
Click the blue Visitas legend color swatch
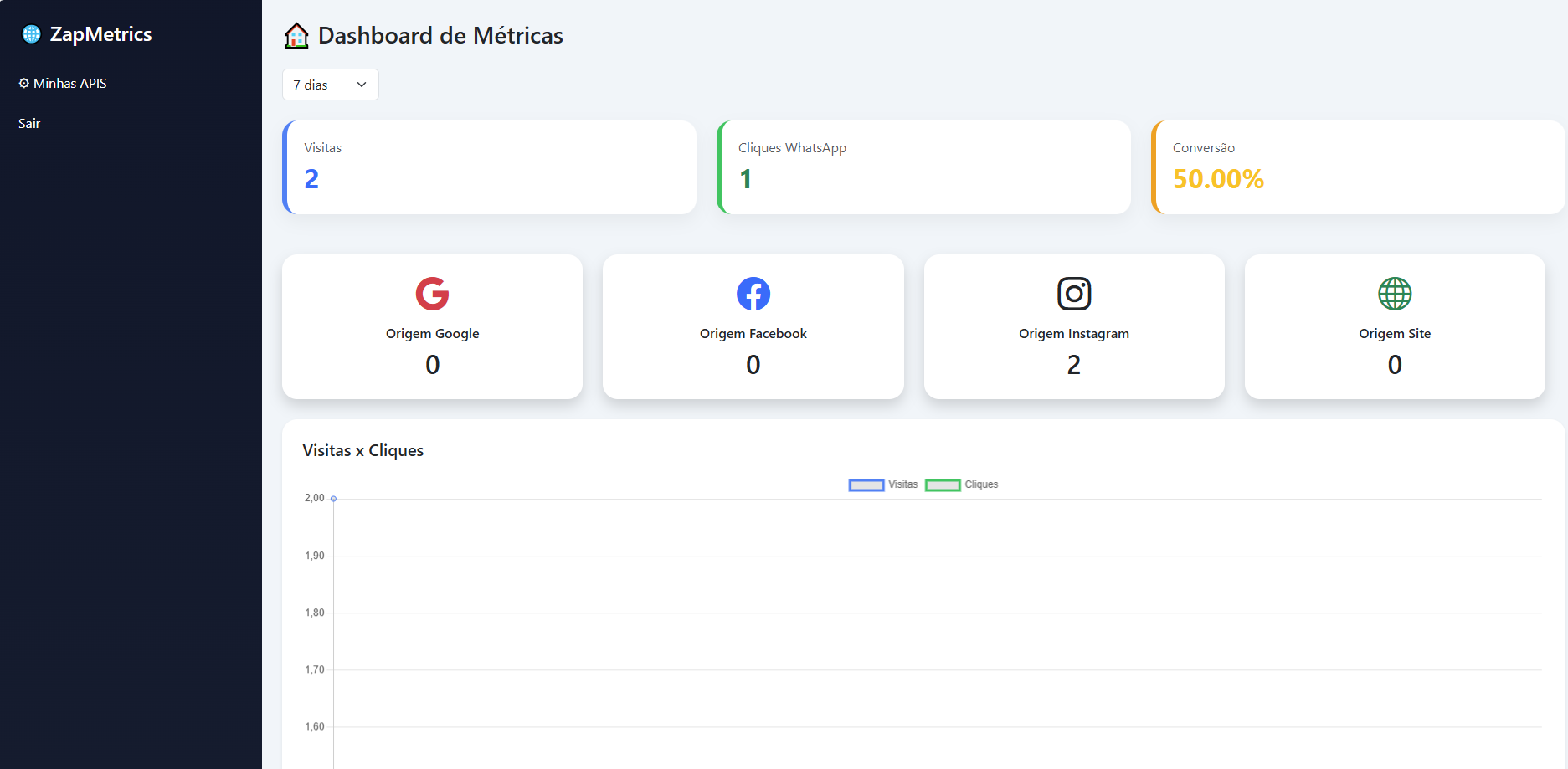pyautogui.click(x=866, y=484)
